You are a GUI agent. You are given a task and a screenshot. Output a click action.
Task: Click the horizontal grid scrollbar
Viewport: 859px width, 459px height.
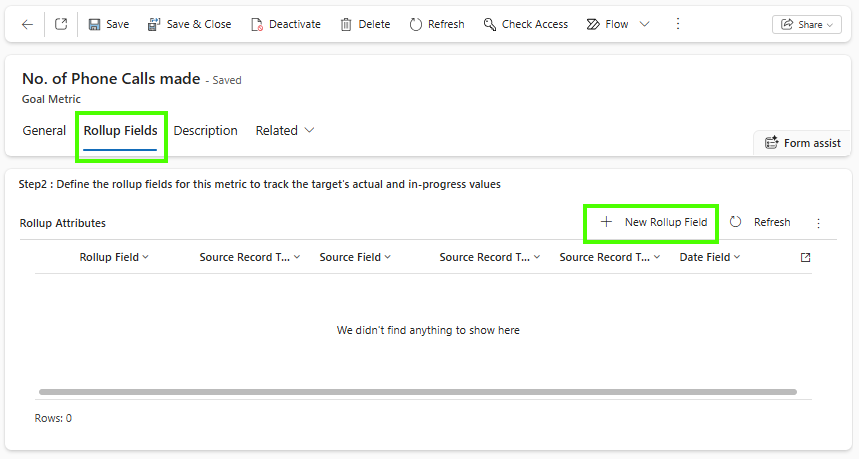pyautogui.click(x=417, y=392)
